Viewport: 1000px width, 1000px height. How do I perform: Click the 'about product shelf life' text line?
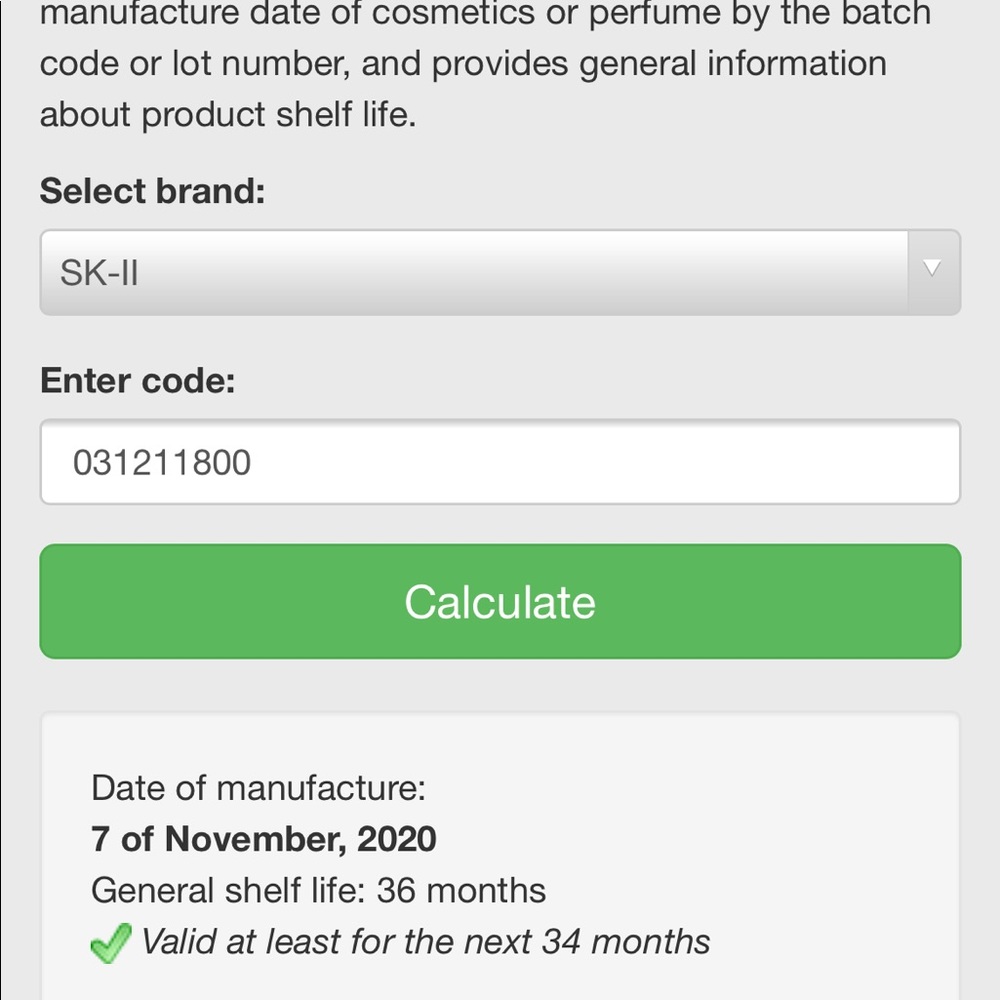point(228,115)
